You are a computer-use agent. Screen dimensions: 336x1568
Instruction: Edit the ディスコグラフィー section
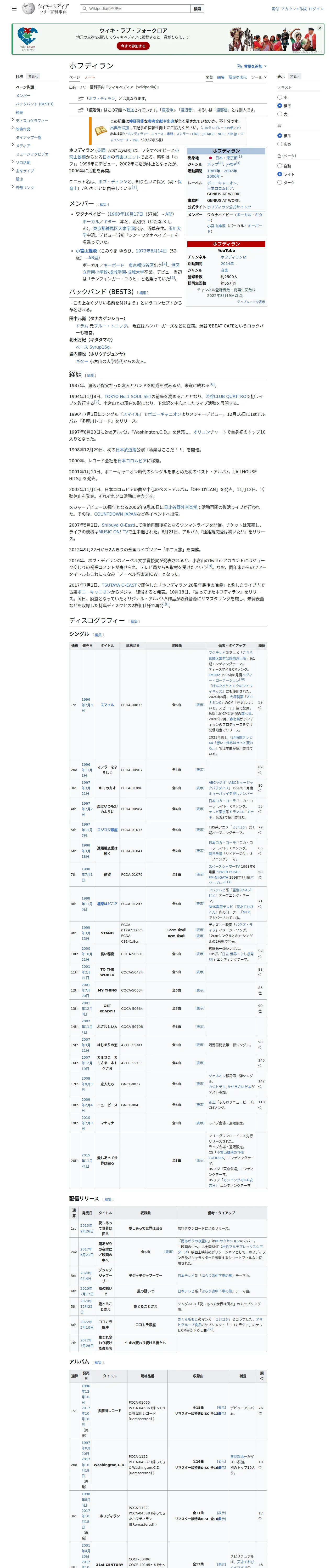point(134,621)
